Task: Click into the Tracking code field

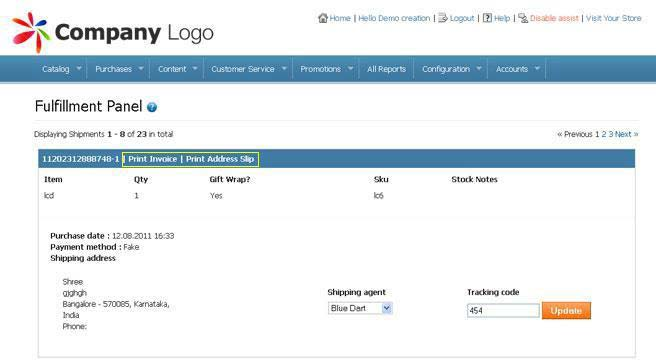Action: click(x=503, y=311)
